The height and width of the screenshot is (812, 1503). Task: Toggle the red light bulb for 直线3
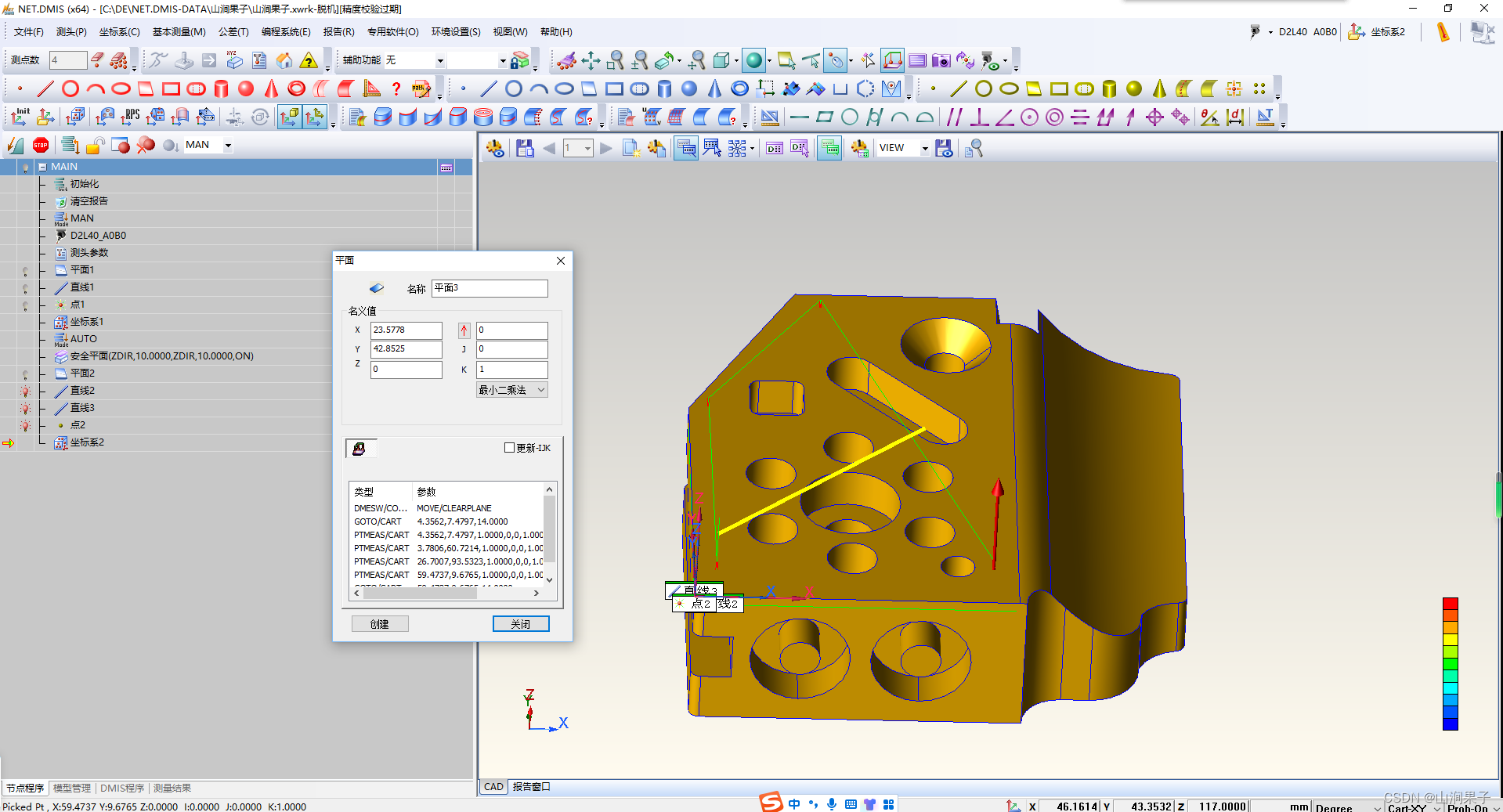click(25, 409)
